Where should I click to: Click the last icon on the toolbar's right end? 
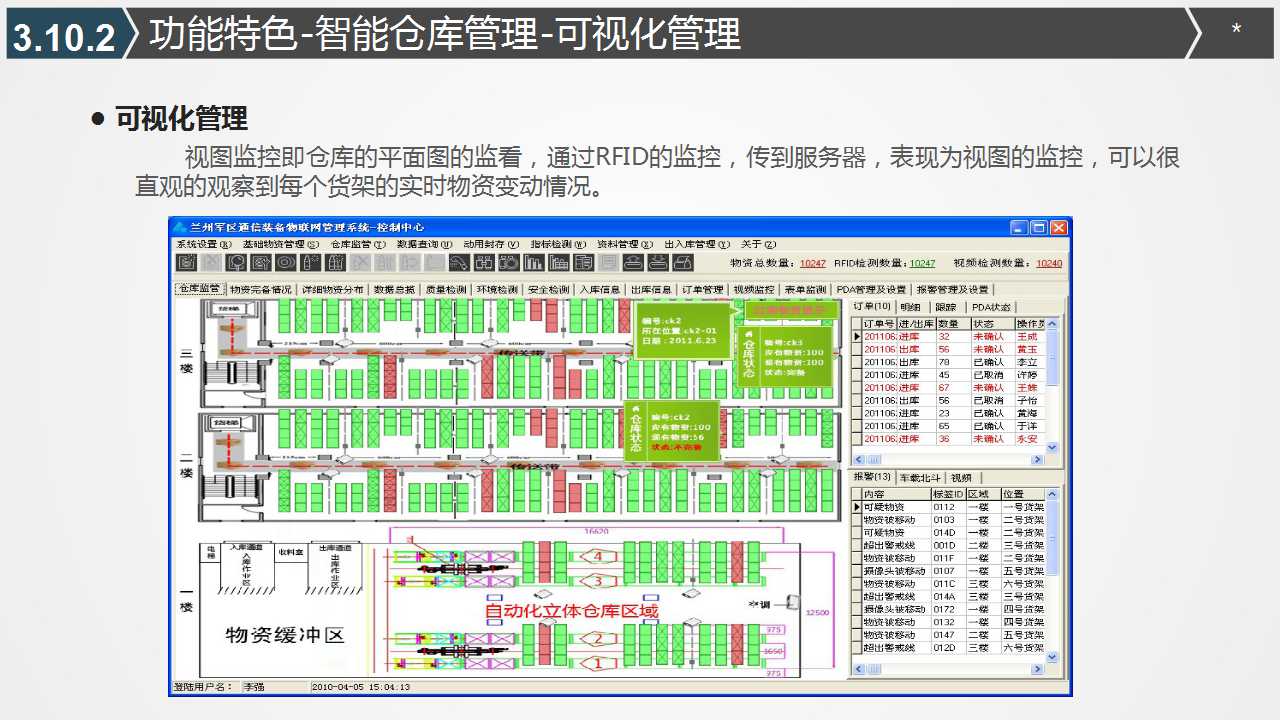click(x=683, y=263)
